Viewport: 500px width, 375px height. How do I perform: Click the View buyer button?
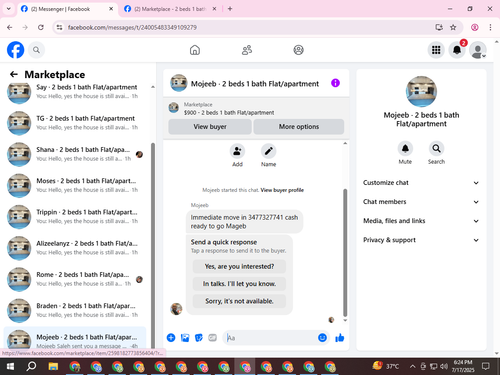point(210,127)
